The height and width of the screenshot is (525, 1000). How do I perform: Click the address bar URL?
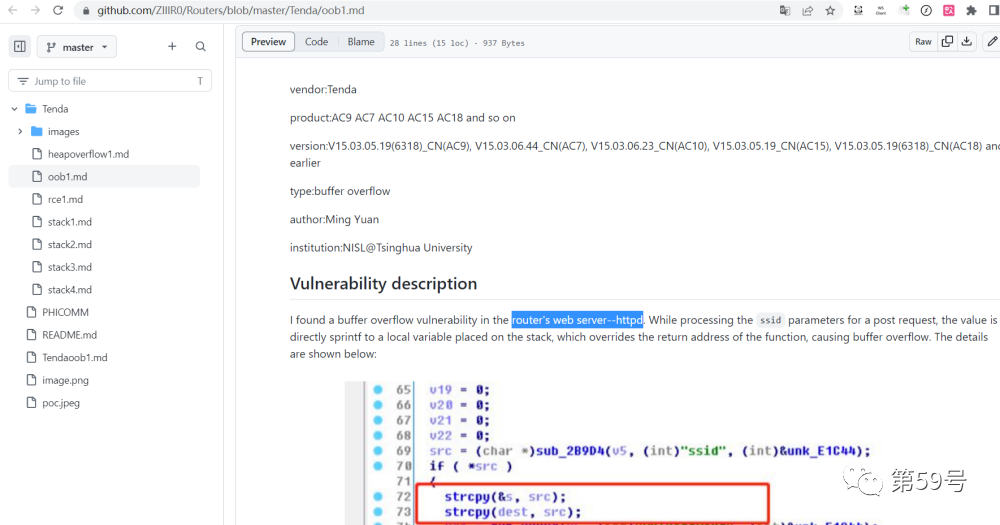pos(230,11)
